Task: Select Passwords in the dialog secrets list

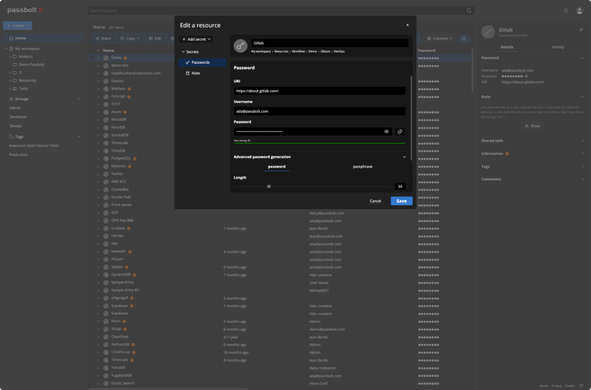Action: [202, 63]
